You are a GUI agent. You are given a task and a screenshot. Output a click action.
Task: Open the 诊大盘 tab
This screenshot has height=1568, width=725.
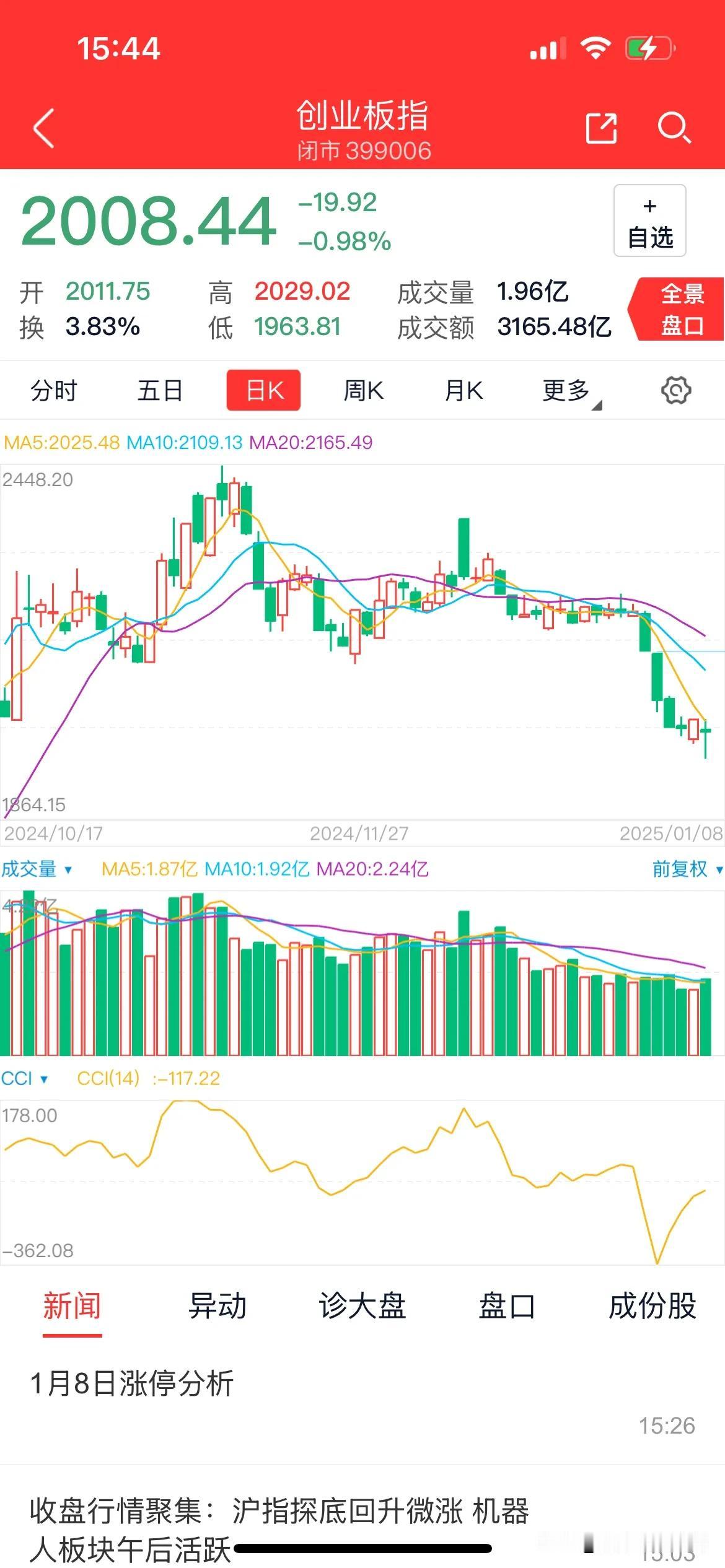pyautogui.click(x=362, y=1307)
